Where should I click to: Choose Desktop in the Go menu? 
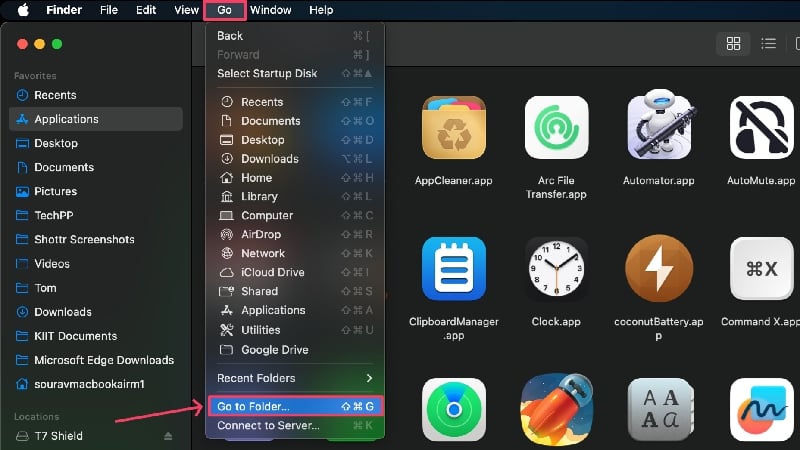tap(295, 140)
